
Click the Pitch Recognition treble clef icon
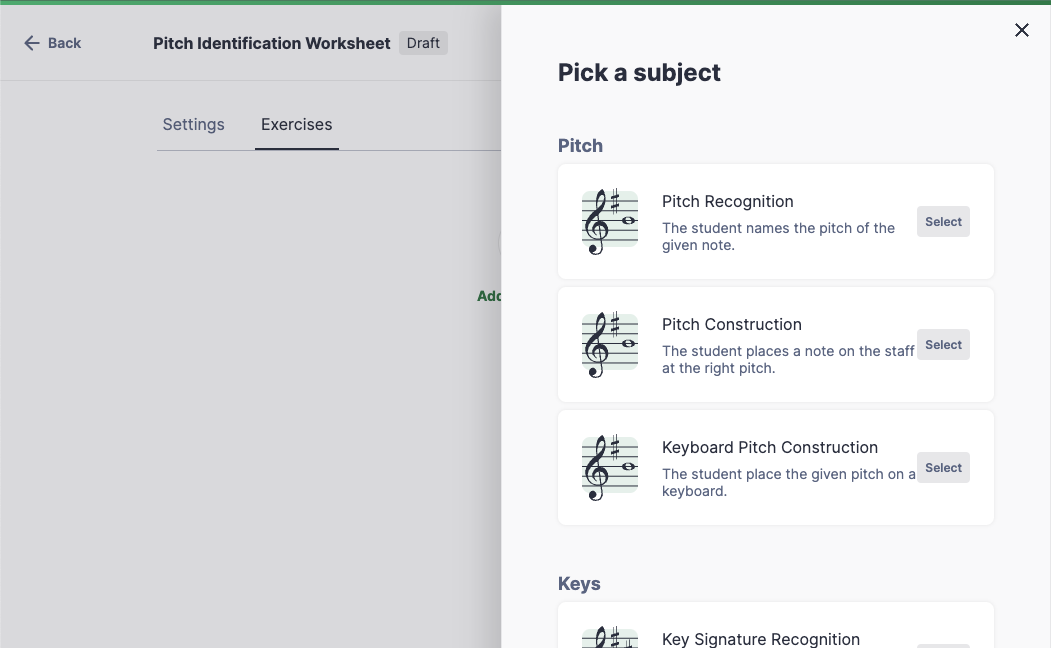click(x=609, y=222)
